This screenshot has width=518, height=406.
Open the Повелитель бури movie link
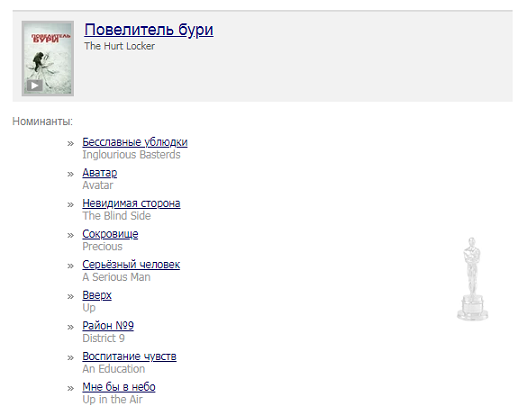tap(149, 30)
